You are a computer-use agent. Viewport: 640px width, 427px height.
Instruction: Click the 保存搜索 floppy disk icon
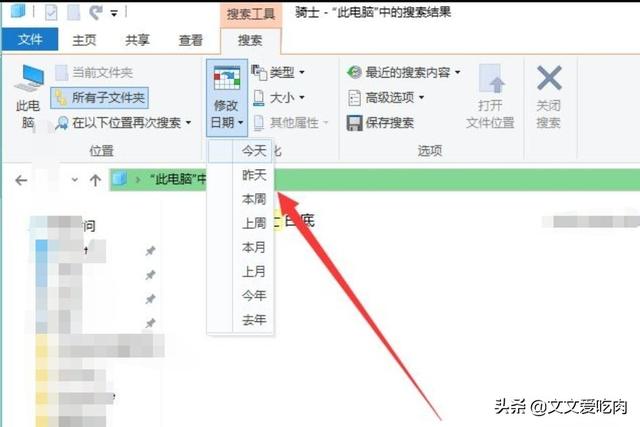coord(354,122)
